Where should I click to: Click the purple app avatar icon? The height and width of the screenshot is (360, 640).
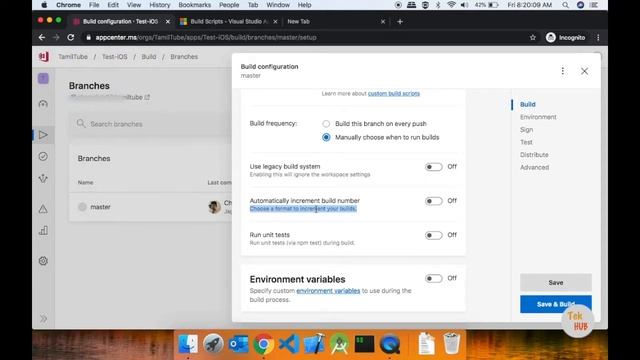click(43, 78)
